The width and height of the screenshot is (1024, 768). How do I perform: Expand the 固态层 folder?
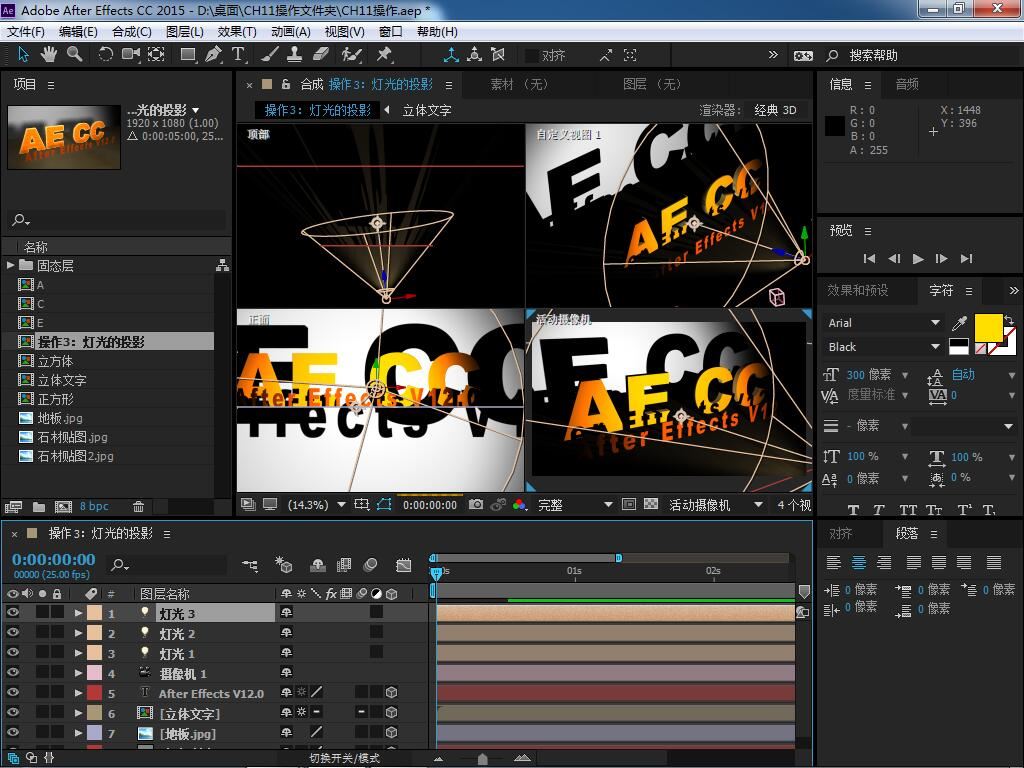click(10, 265)
